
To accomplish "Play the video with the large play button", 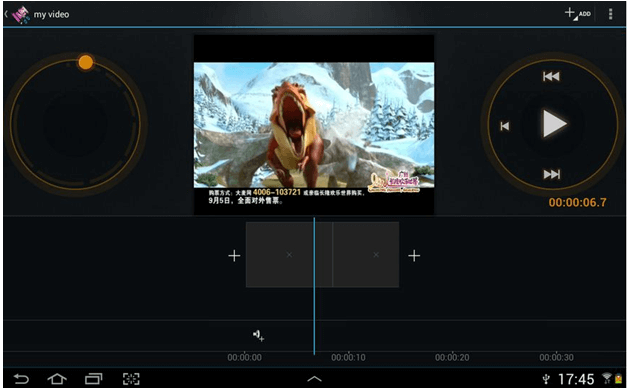I will [x=554, y=124].
